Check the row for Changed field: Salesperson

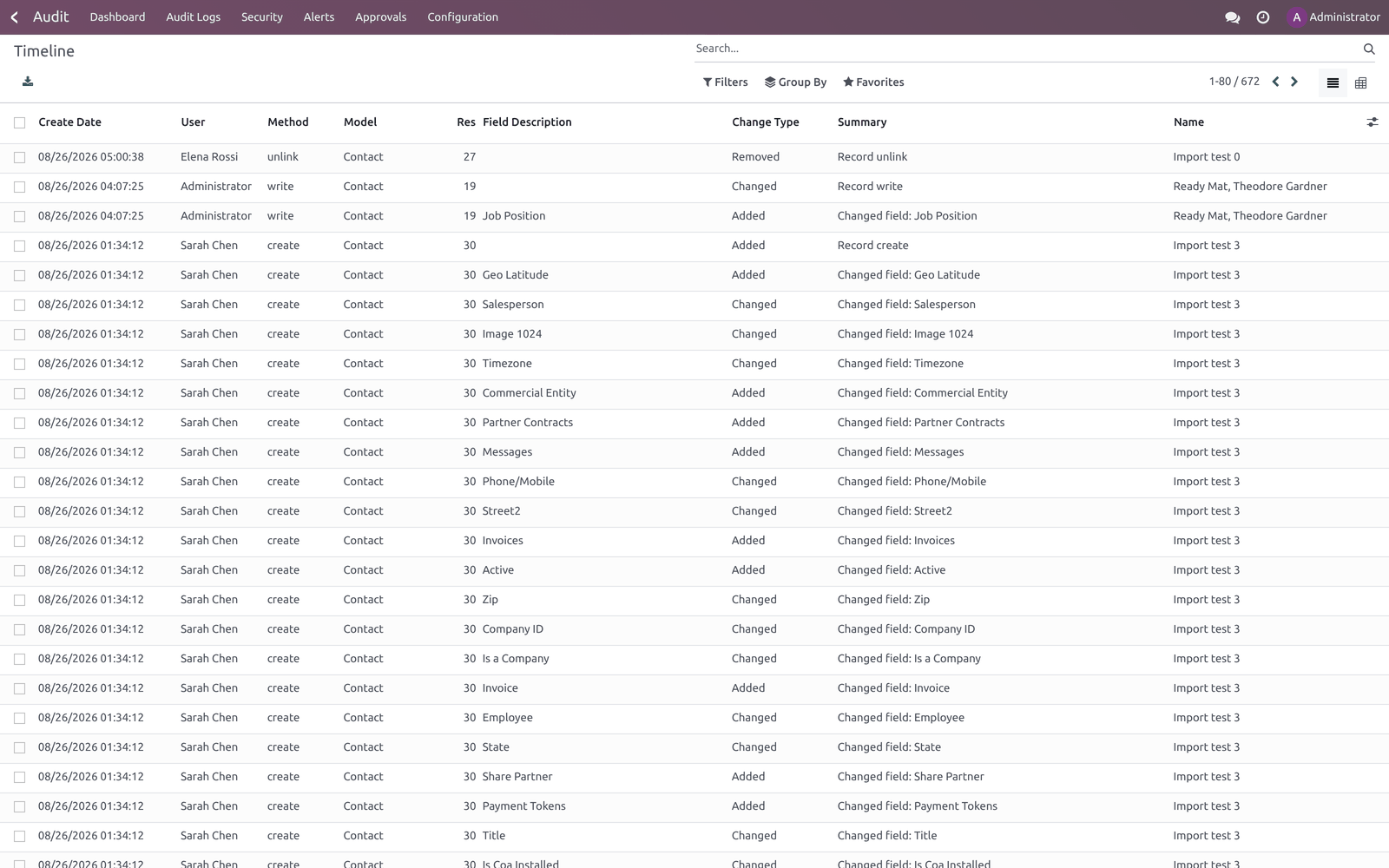tap(19, 305)
